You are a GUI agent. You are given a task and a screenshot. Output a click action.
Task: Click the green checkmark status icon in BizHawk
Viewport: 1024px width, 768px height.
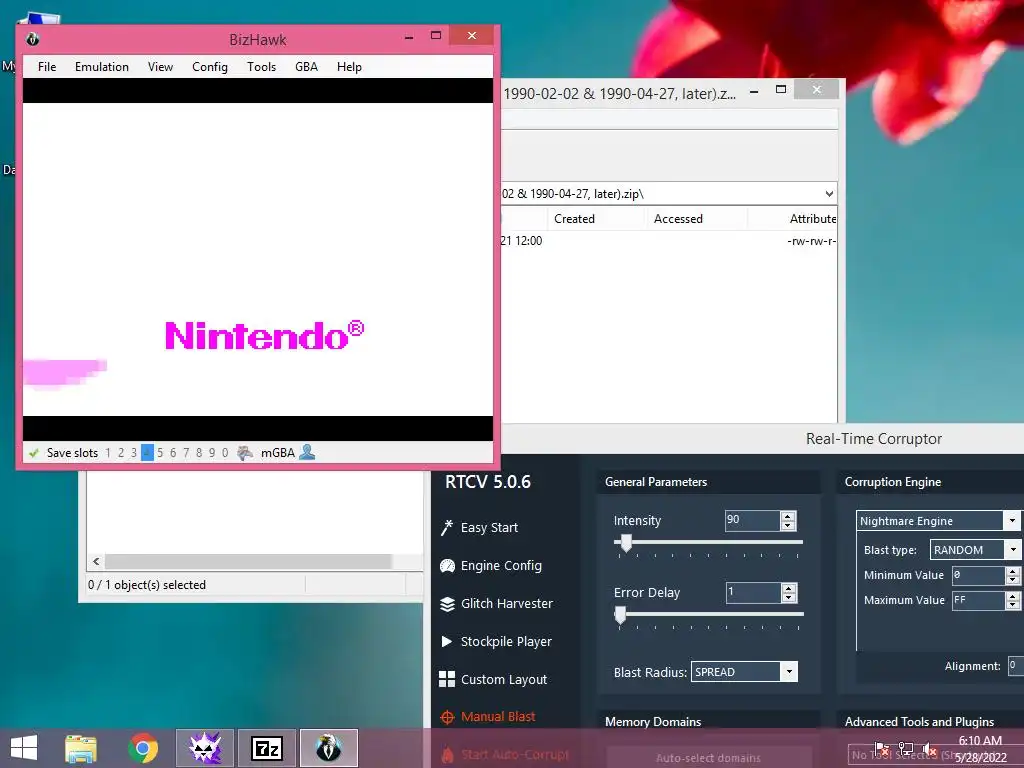[x=33, y=453]
